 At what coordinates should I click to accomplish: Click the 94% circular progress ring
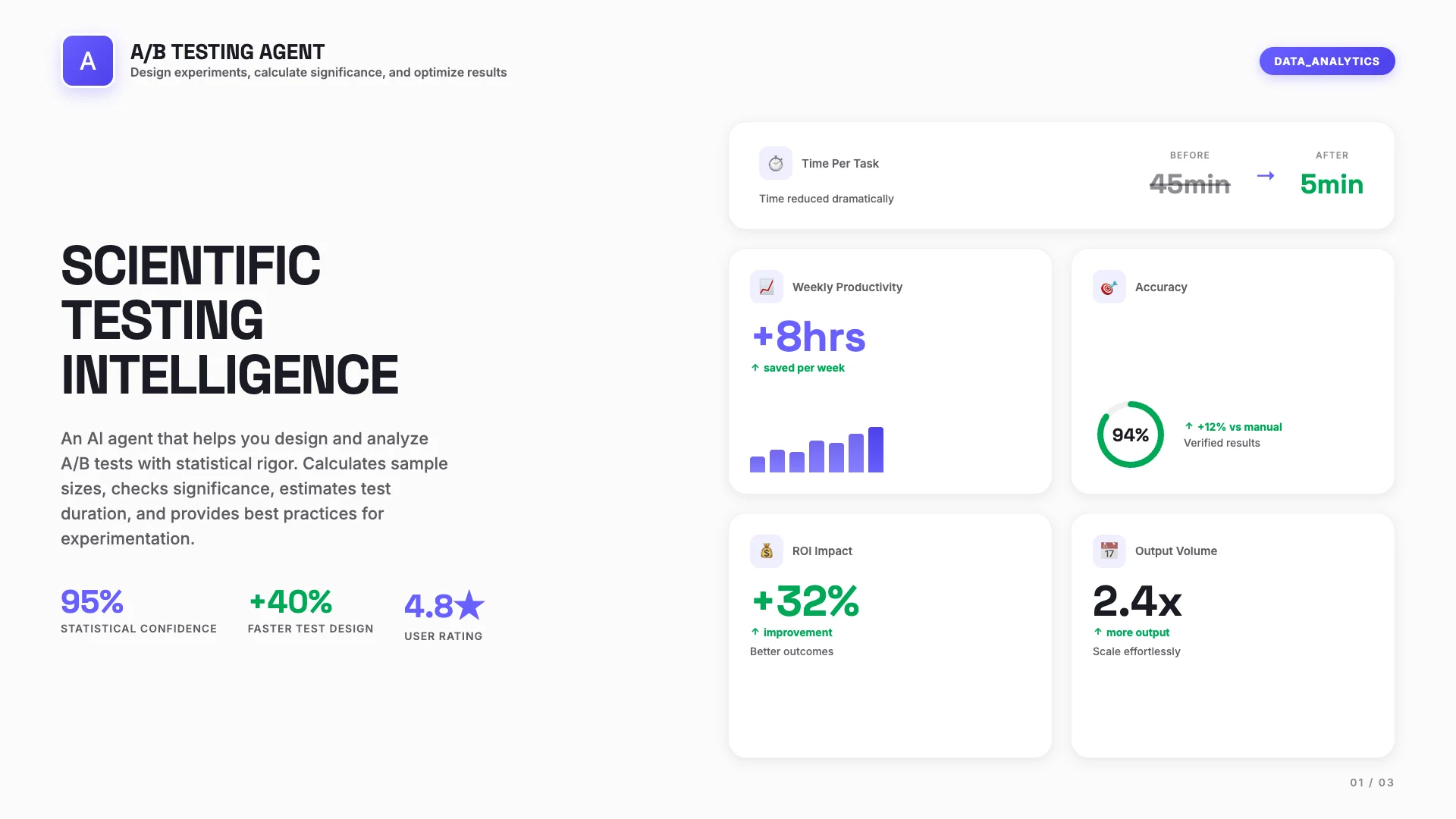(1130, 435)
